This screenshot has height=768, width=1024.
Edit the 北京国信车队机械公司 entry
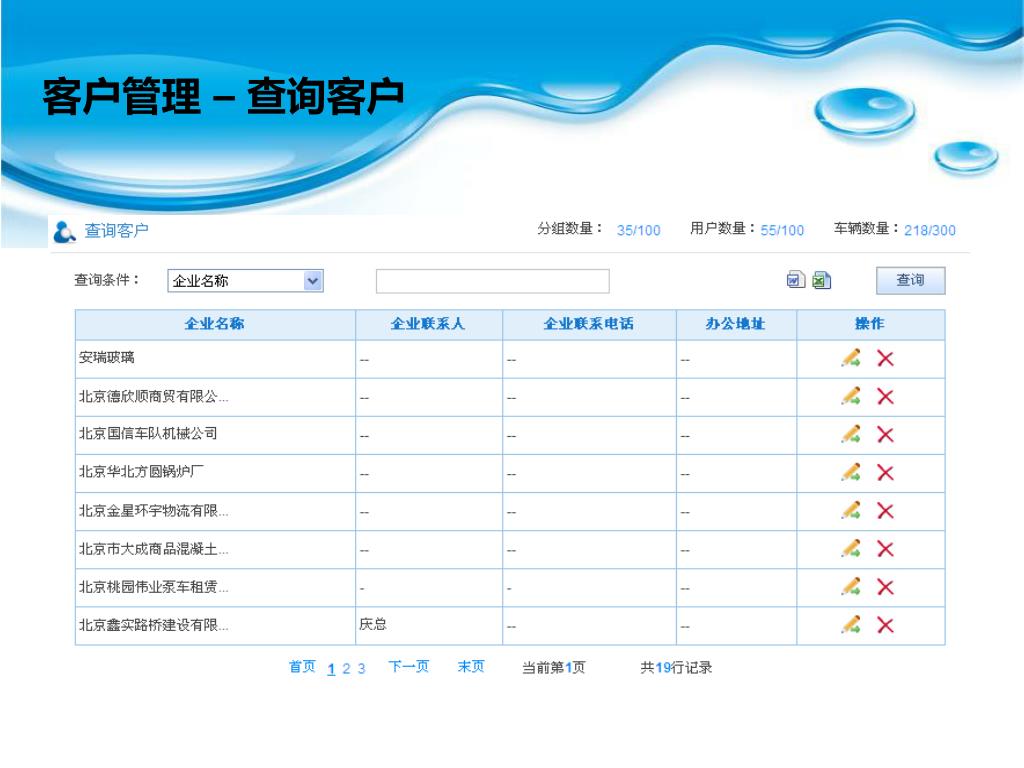(x=851, y=434)
